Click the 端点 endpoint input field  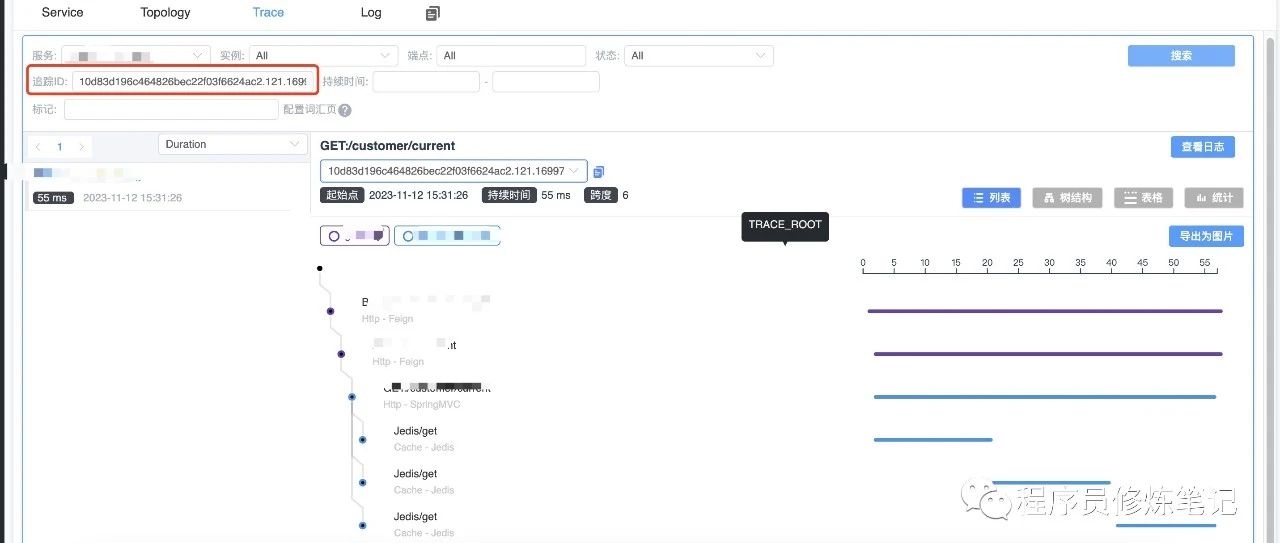click(x=511, y=56)
